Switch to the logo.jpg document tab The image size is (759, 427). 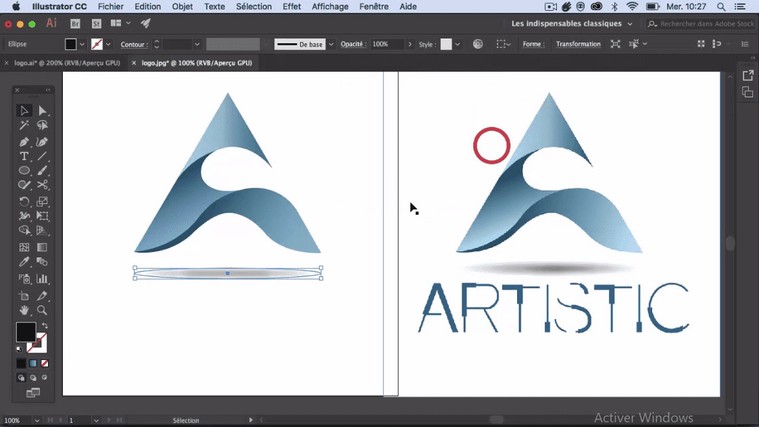tap(197, 63)
